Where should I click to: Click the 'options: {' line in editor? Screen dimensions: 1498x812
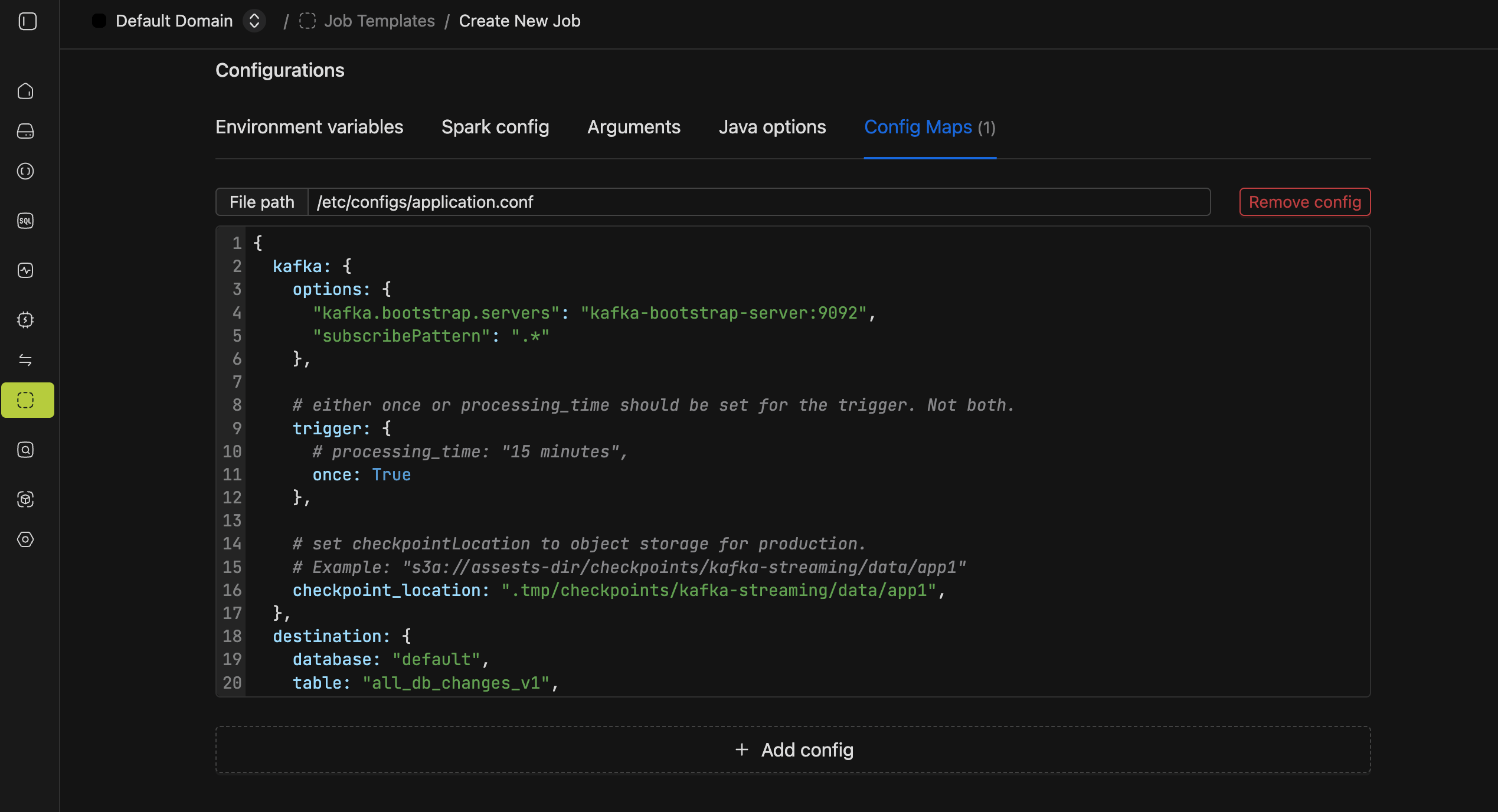click(x=342, y=289)
